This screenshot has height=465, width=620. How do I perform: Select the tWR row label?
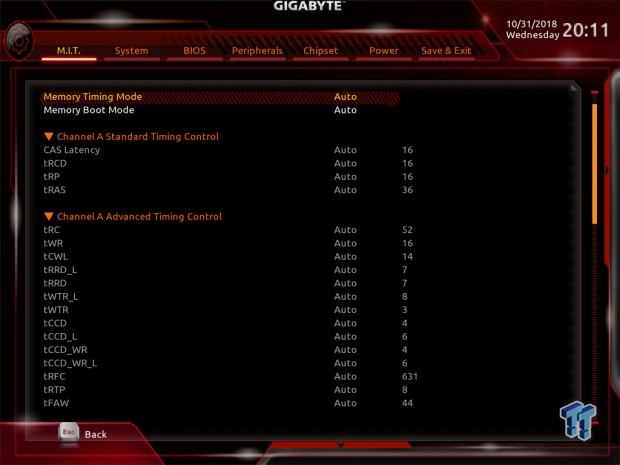53,243
